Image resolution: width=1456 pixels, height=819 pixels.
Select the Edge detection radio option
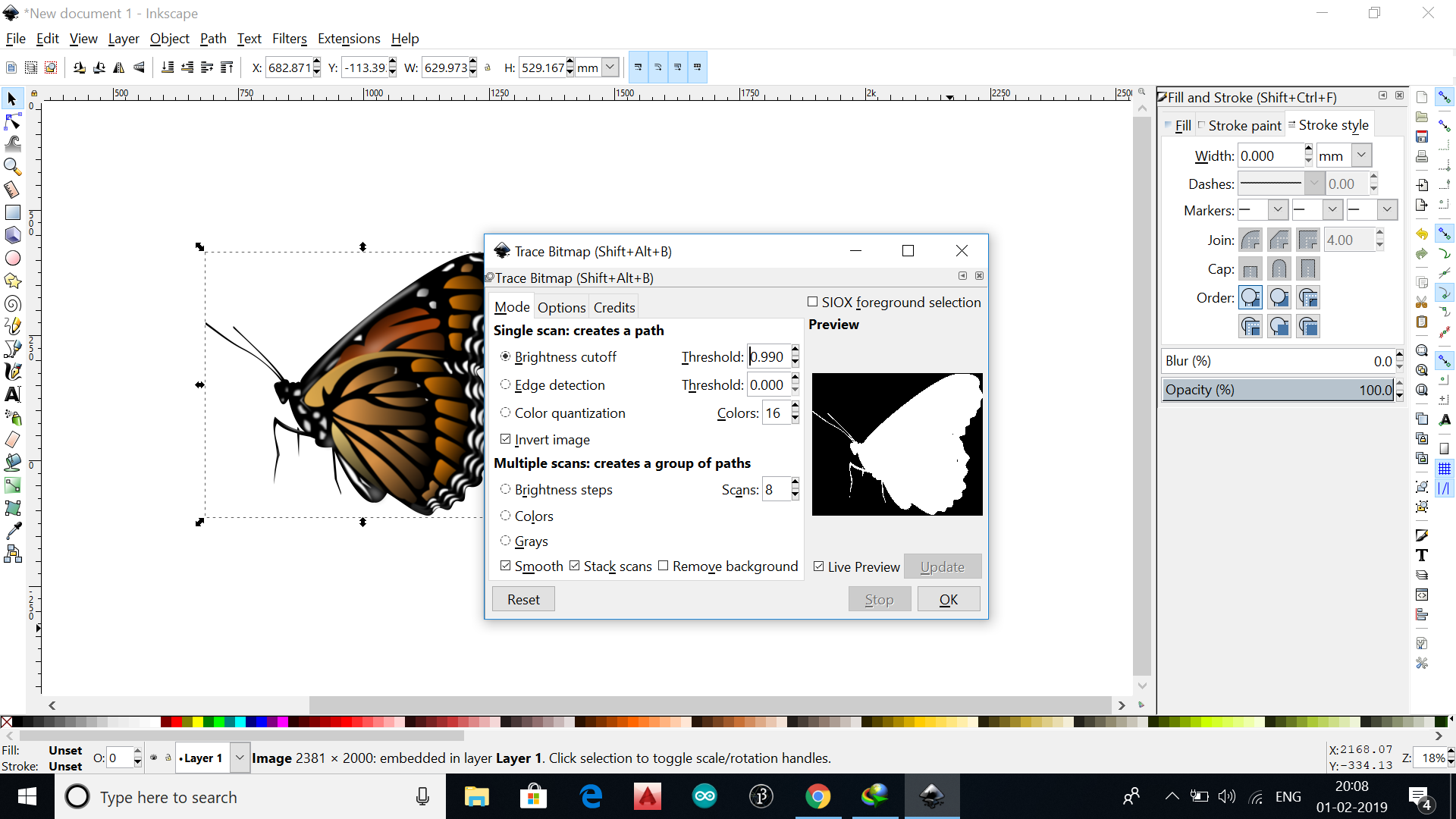point(506,385)
